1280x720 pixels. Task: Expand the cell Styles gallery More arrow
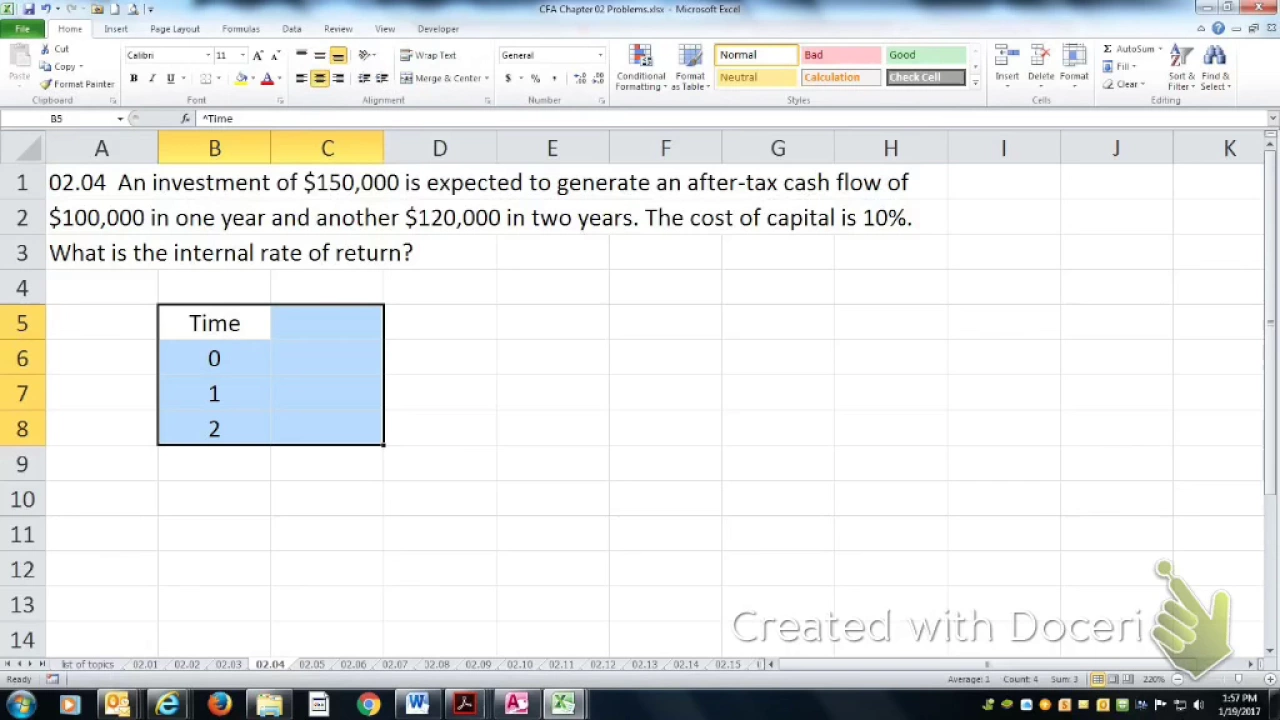click(975, 82)
